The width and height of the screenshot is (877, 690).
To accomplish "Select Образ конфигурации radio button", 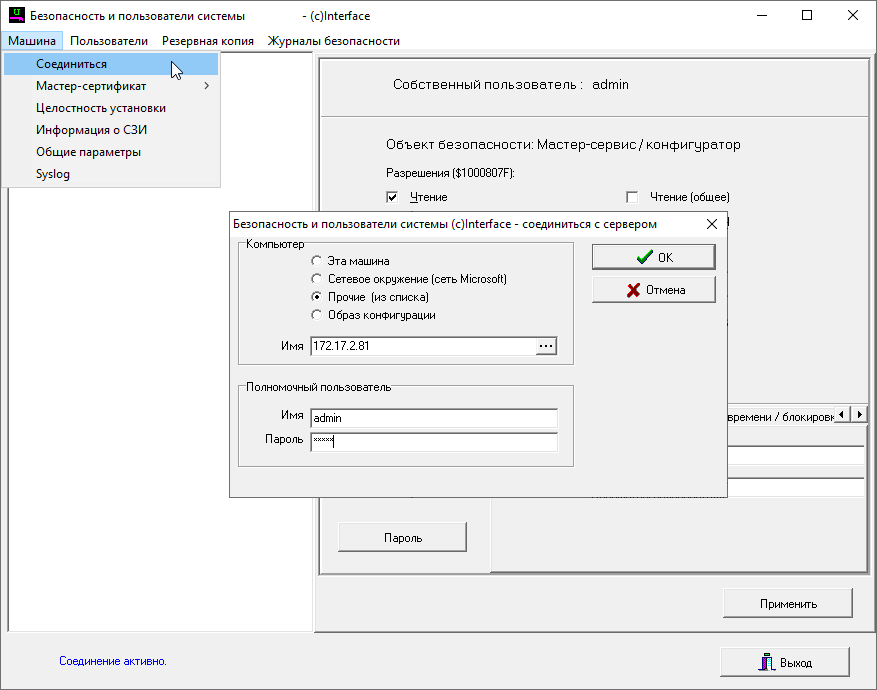I will pos(317,315).
